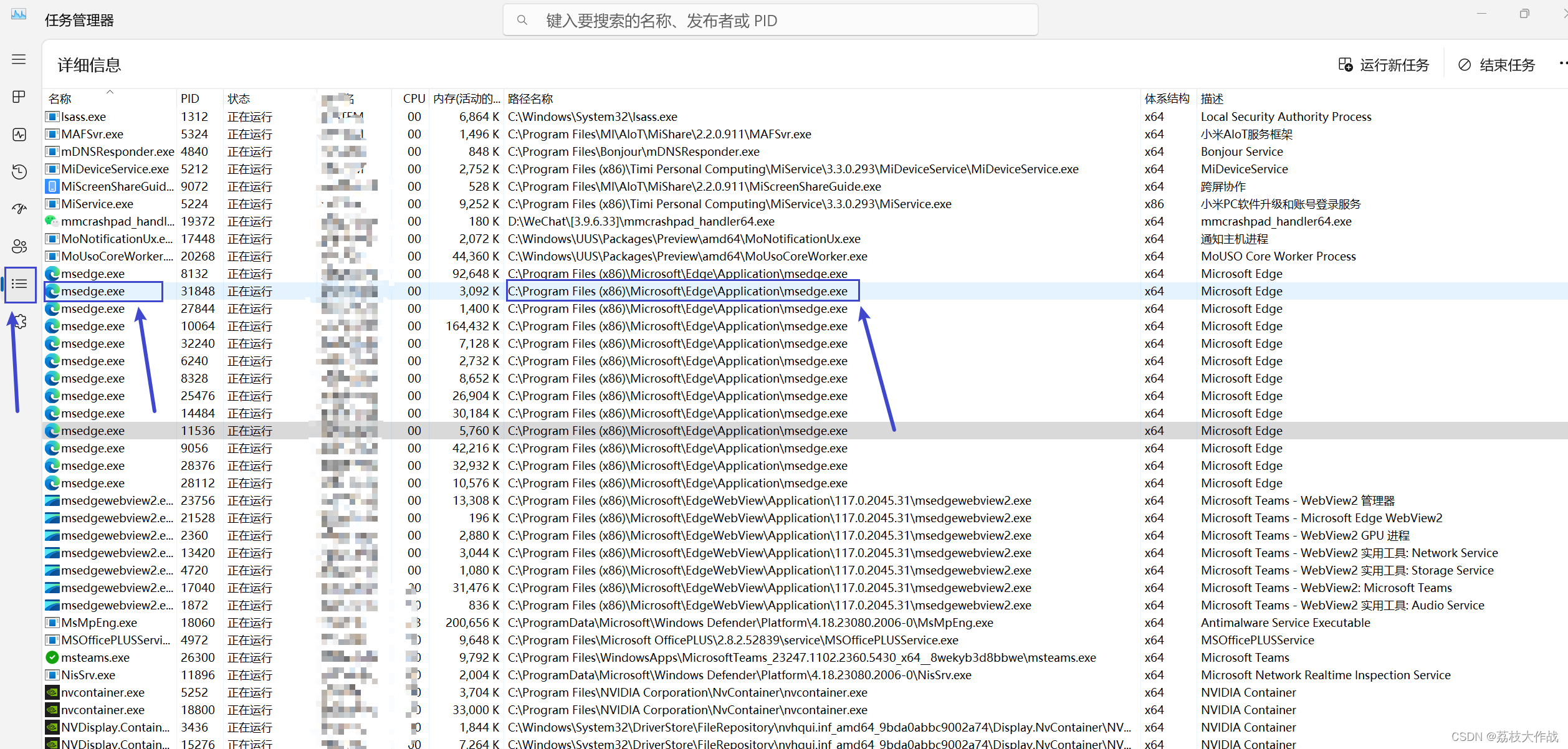1568x749 pixels.
Task: Open the hamburger navigation menu
Action: 19,59
